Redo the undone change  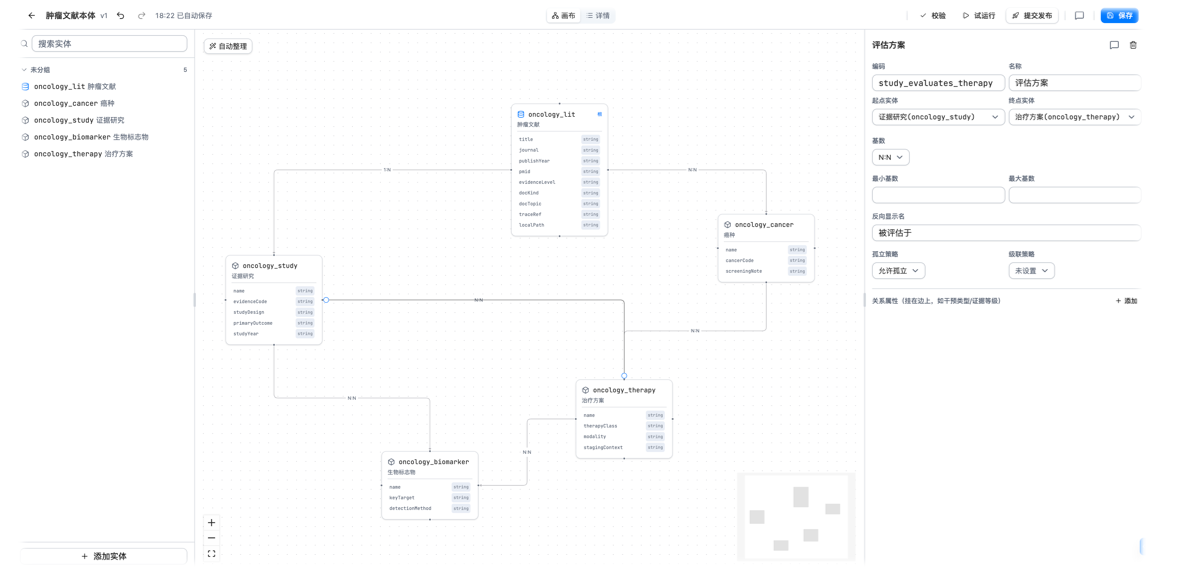pyautogui.click(x=141, y=15)
